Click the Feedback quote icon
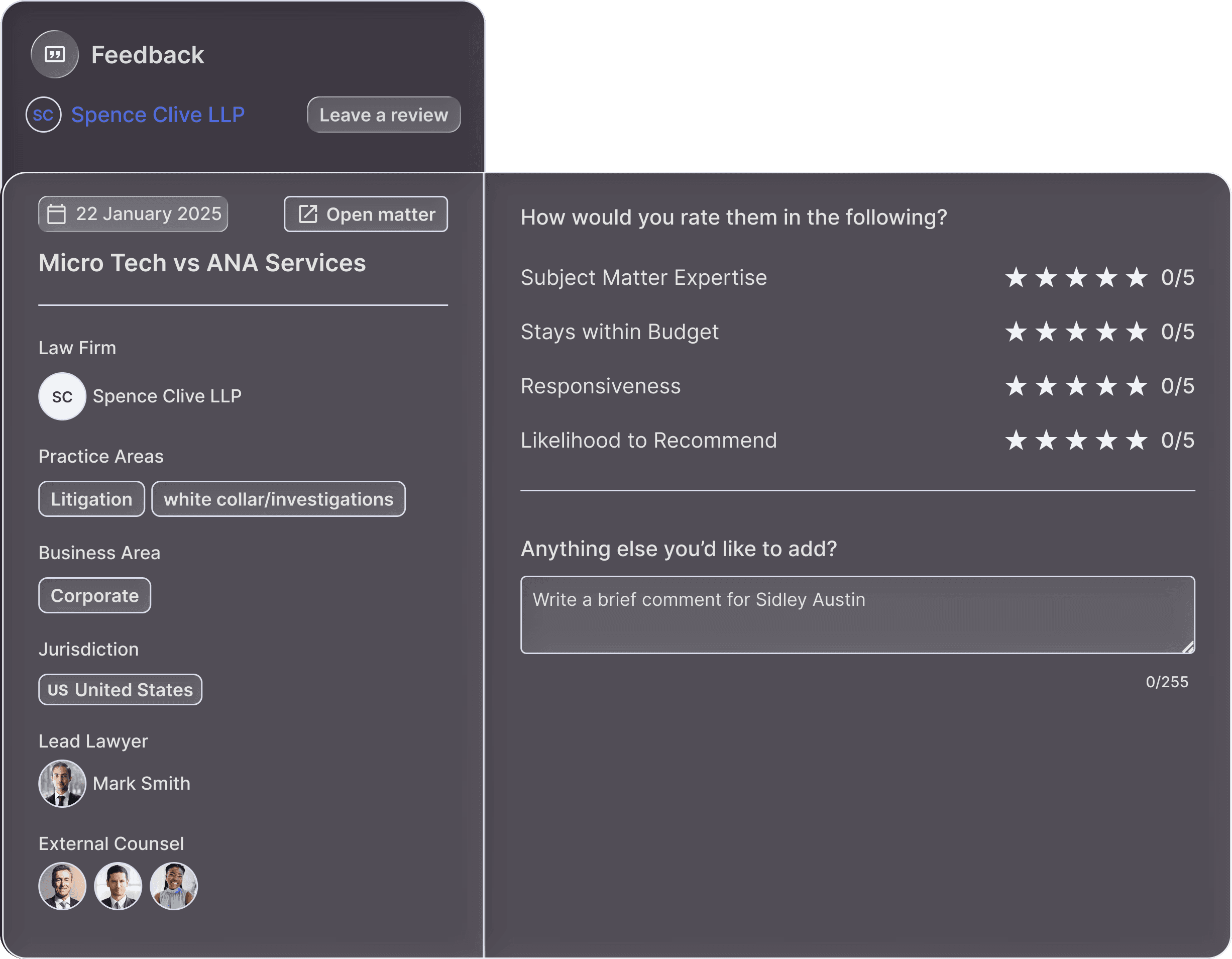Viewport: 1232px width, 959px height. [55, 54]
